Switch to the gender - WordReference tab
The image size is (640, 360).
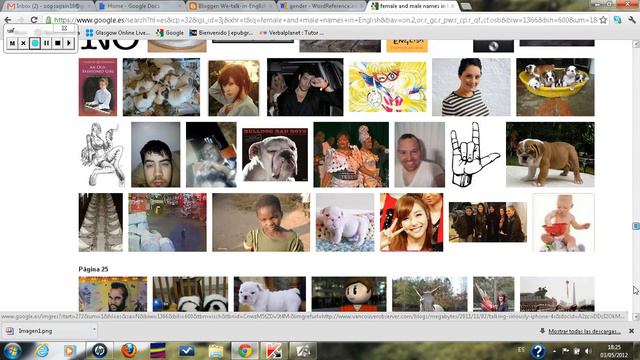(322, 6)
